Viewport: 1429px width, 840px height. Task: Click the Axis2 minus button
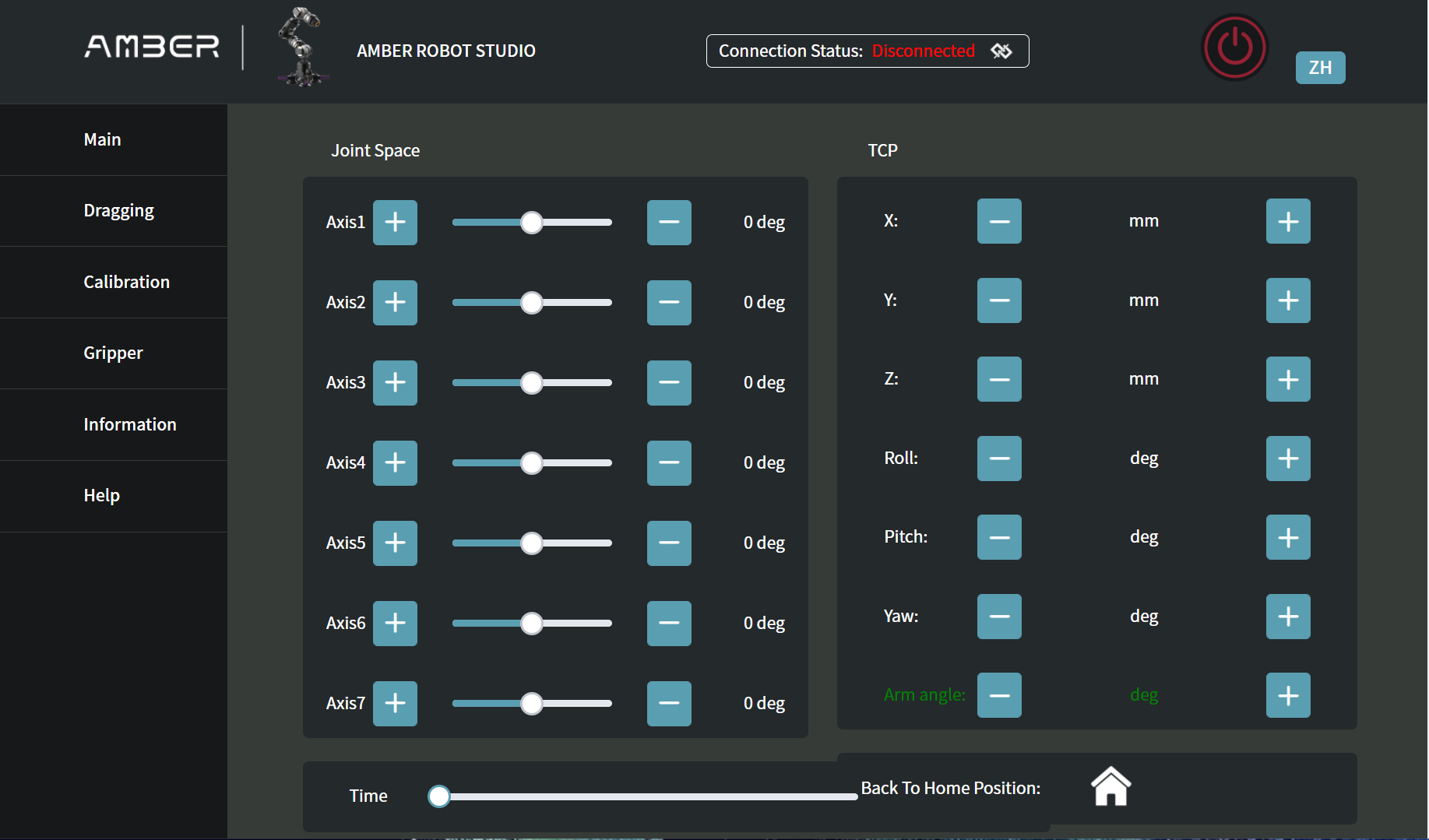(x=669, y=303)
